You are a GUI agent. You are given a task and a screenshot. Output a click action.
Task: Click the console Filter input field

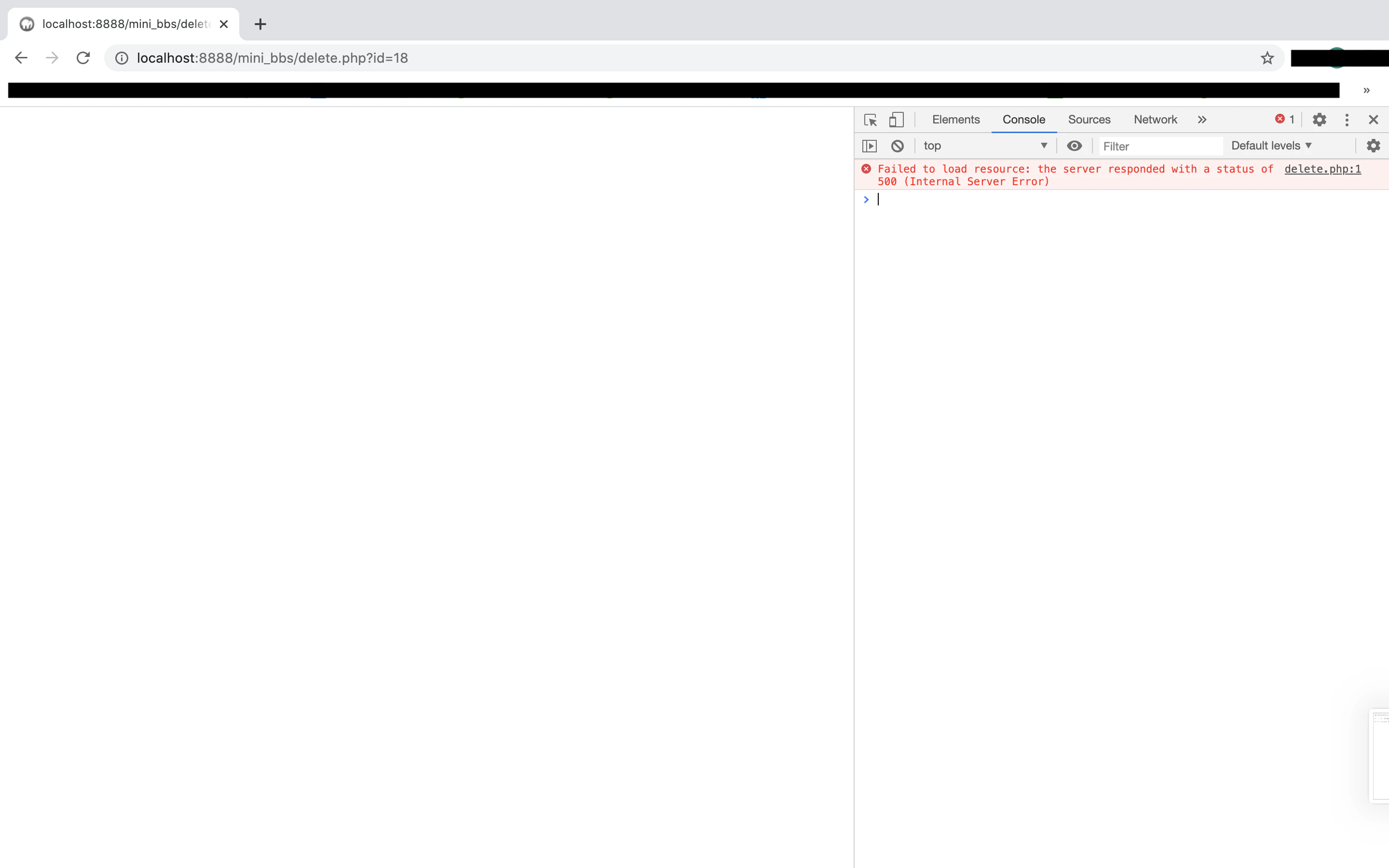coord(1159,147)
